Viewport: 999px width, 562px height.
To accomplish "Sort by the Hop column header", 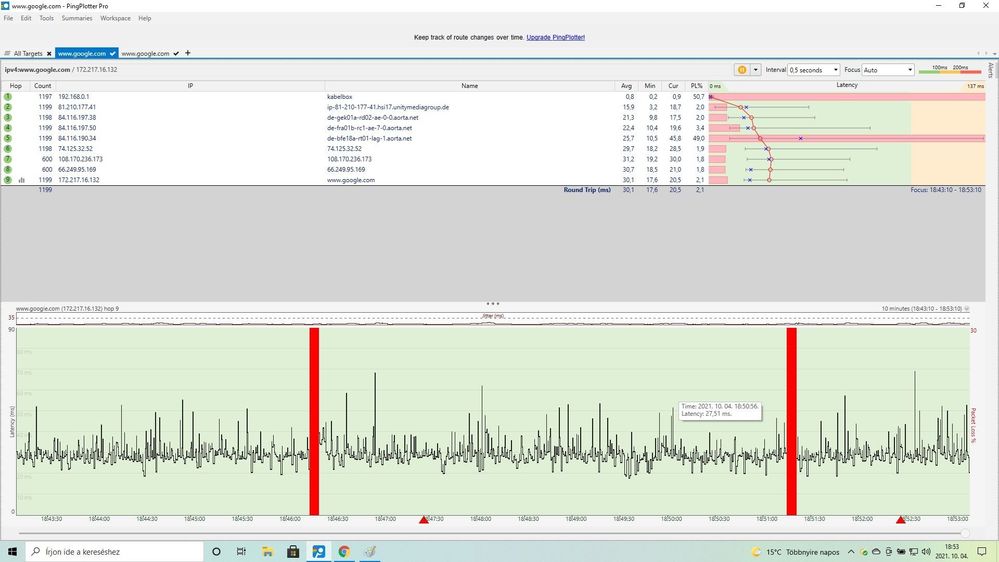I will (x=15, y=85).
